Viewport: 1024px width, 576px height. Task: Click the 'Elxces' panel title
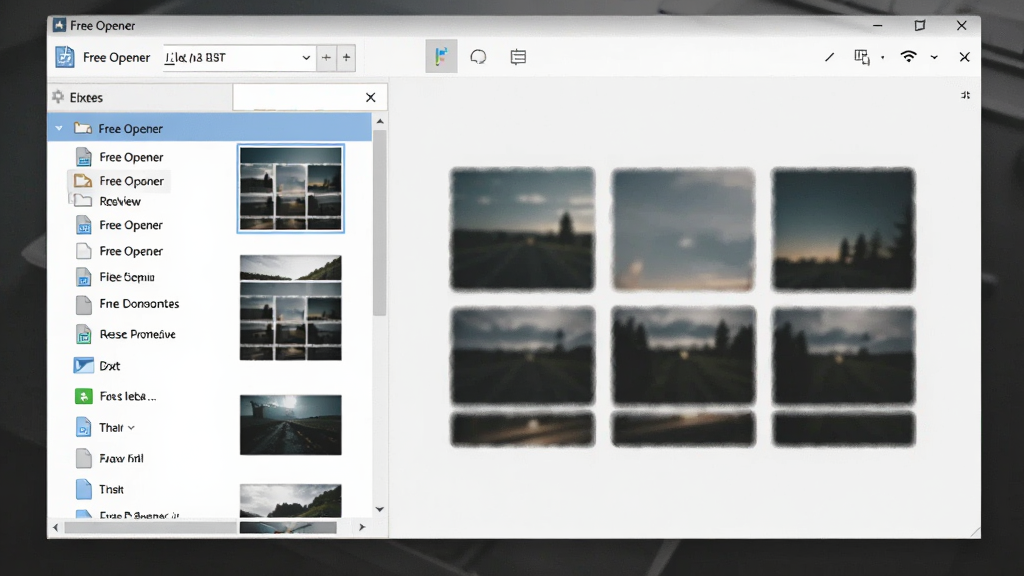(86, 97)
